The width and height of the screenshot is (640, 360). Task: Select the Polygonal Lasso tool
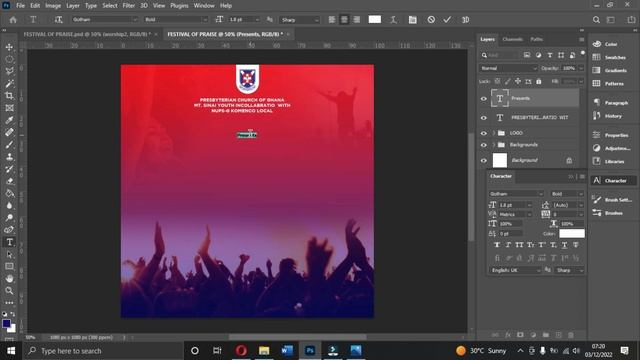click(9, 71)
